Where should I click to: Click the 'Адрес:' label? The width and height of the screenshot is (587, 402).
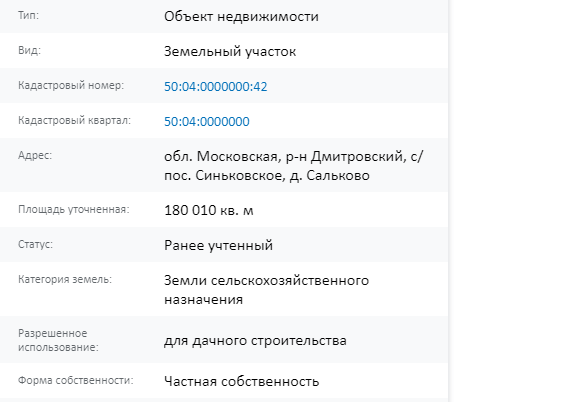pos(35,155)
